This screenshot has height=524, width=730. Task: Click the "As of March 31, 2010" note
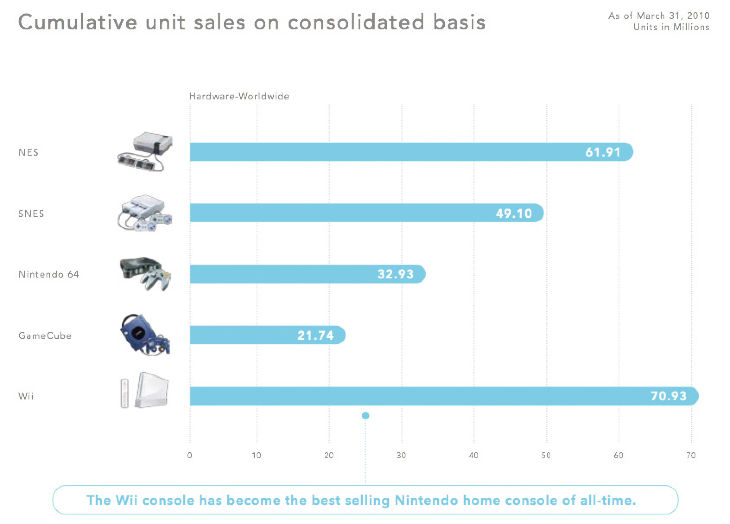tap(659, 16)
